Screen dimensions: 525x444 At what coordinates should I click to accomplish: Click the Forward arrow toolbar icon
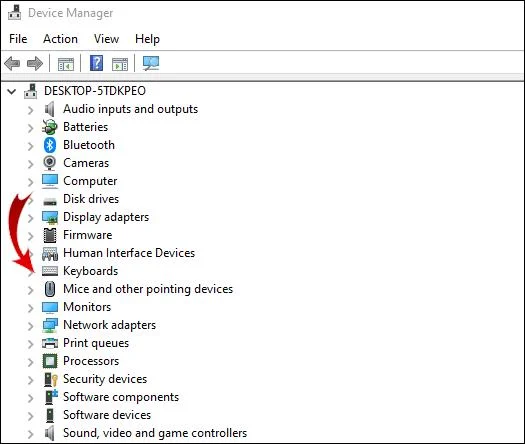click(x=35, y=63)
